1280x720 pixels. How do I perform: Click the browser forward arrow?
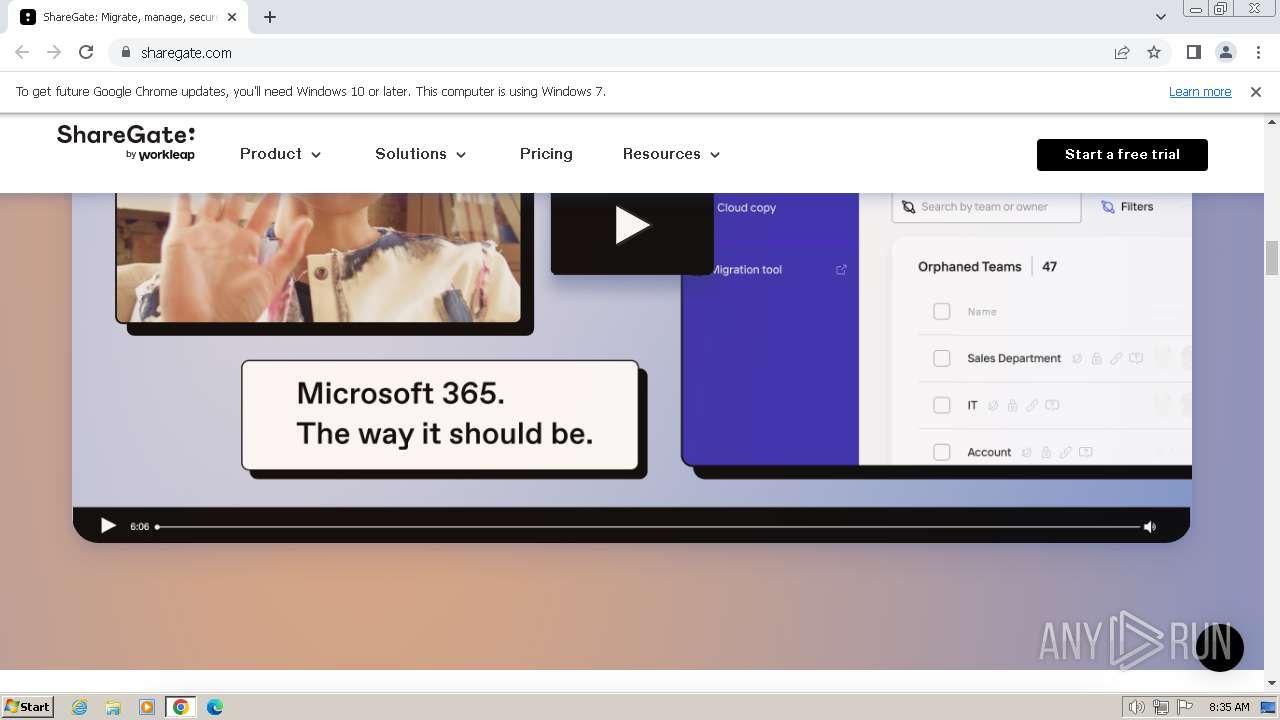[x=54, y=52]
